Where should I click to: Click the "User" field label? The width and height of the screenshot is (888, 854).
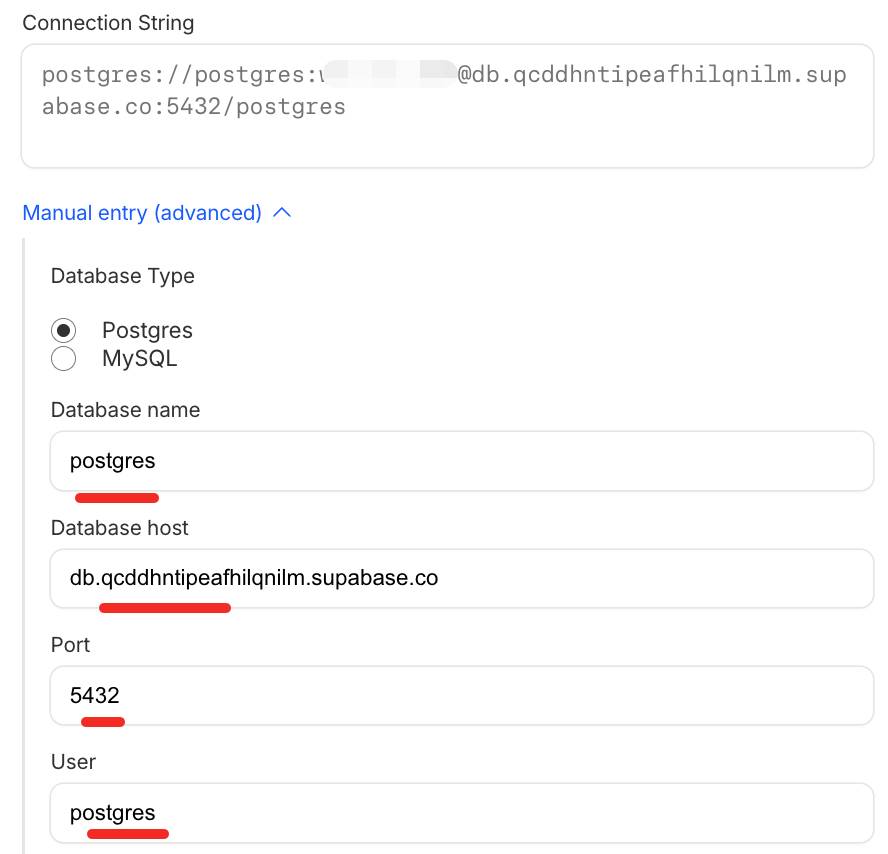pos(73,762)
